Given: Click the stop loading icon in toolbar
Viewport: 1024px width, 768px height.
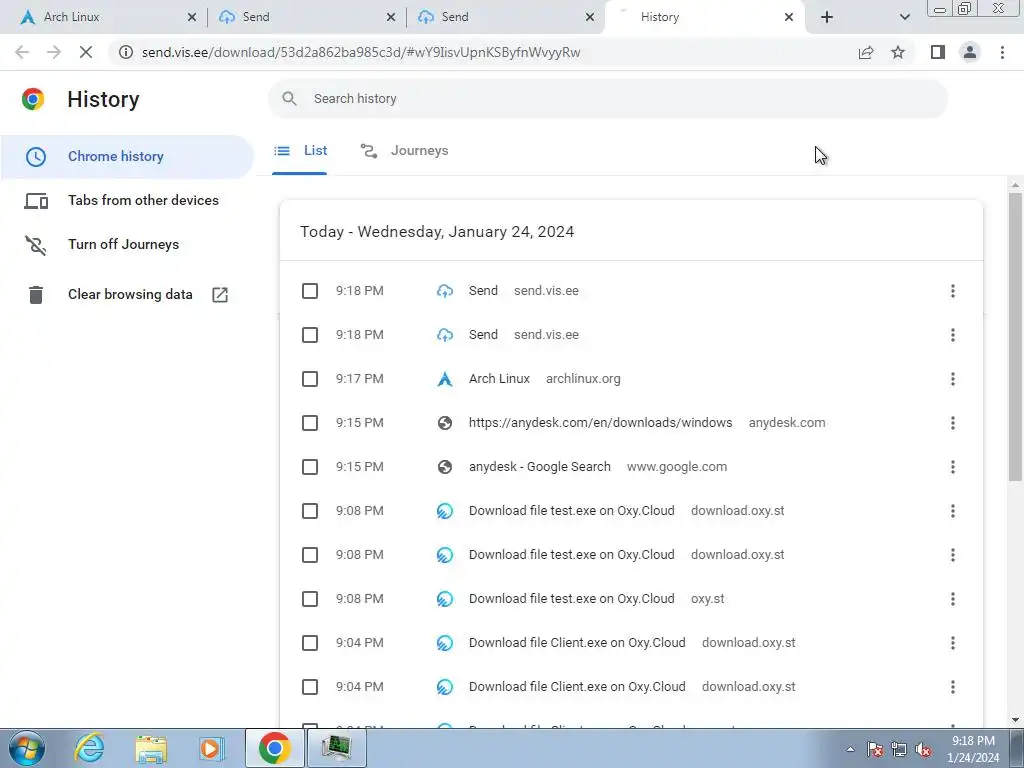Looking at the screenshot, I should [x=86, y=52].
